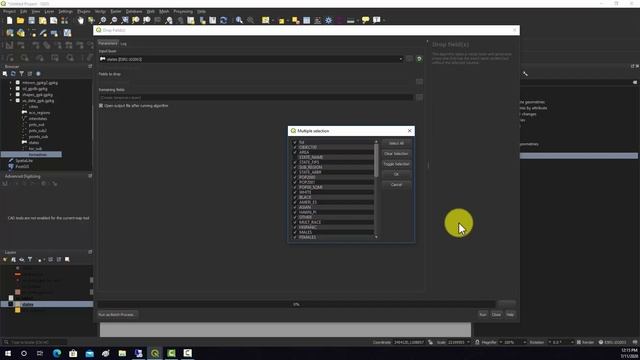Click the Text Annotation toolbar icon
The height and width of the screenshot is (360, 640).
point(377,20)
